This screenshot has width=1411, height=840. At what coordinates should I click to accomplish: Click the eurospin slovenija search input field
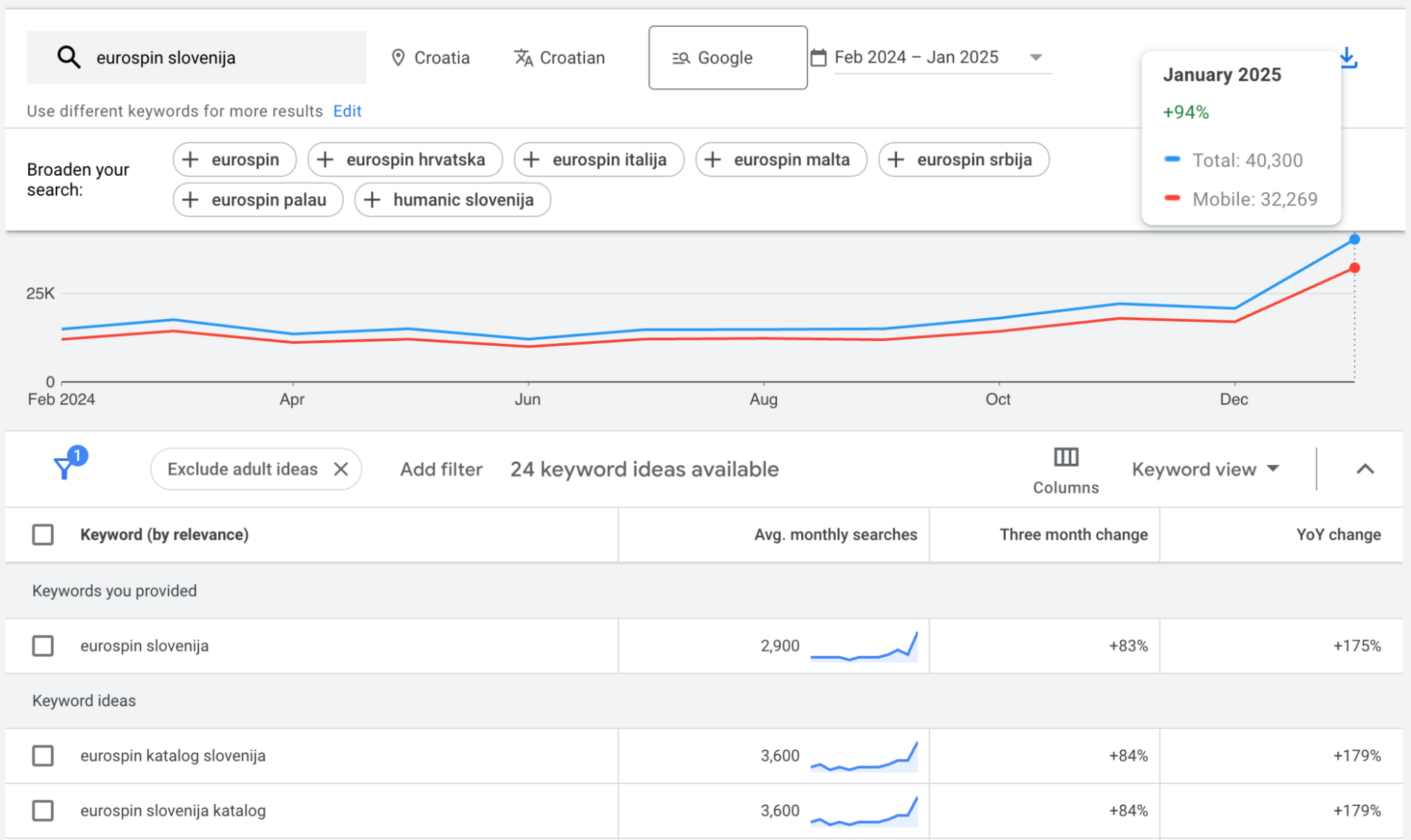pyautogui.click(x=196, y=58)
